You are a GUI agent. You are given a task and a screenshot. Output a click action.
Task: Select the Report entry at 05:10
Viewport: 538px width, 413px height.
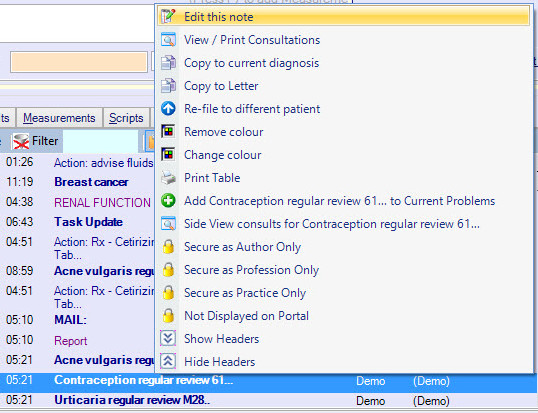click(78, 340)
